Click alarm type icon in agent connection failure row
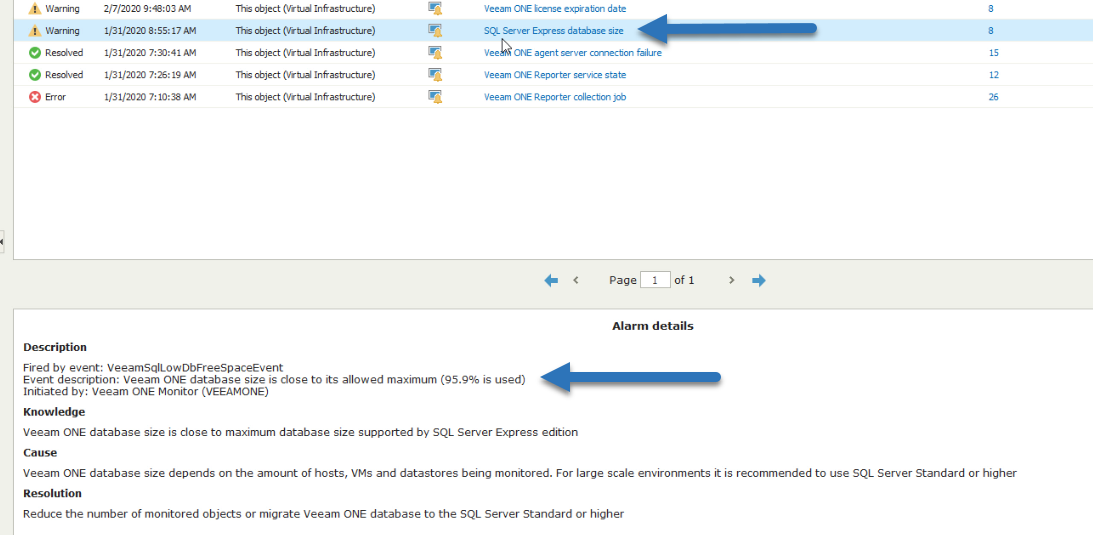1093x535 pixels. point(435,53)
